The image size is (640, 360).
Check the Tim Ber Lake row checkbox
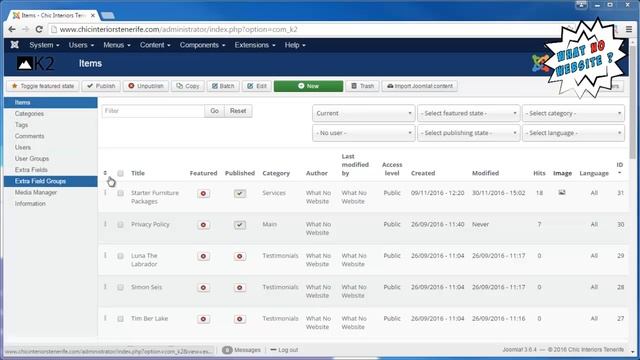click(x=120, y=319)
